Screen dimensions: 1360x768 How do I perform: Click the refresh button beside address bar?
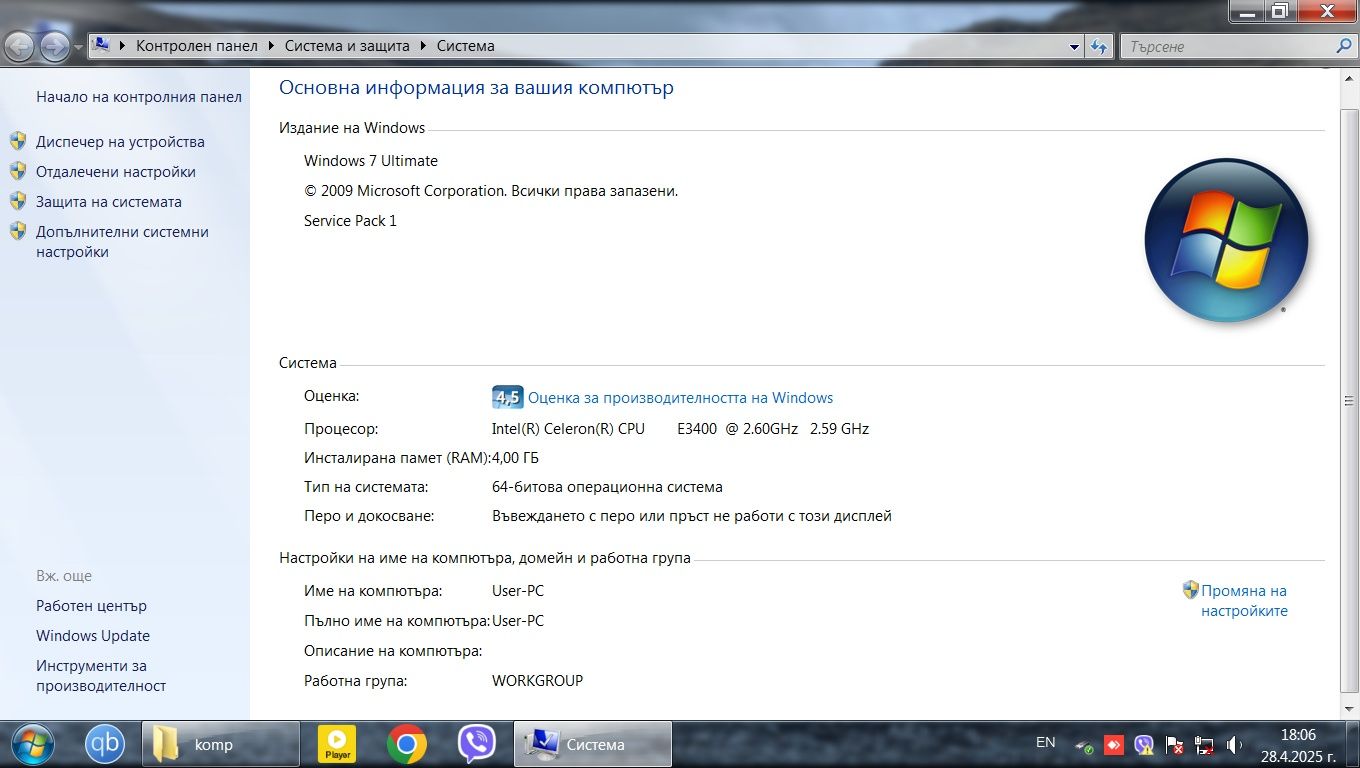coord(1099,46)
